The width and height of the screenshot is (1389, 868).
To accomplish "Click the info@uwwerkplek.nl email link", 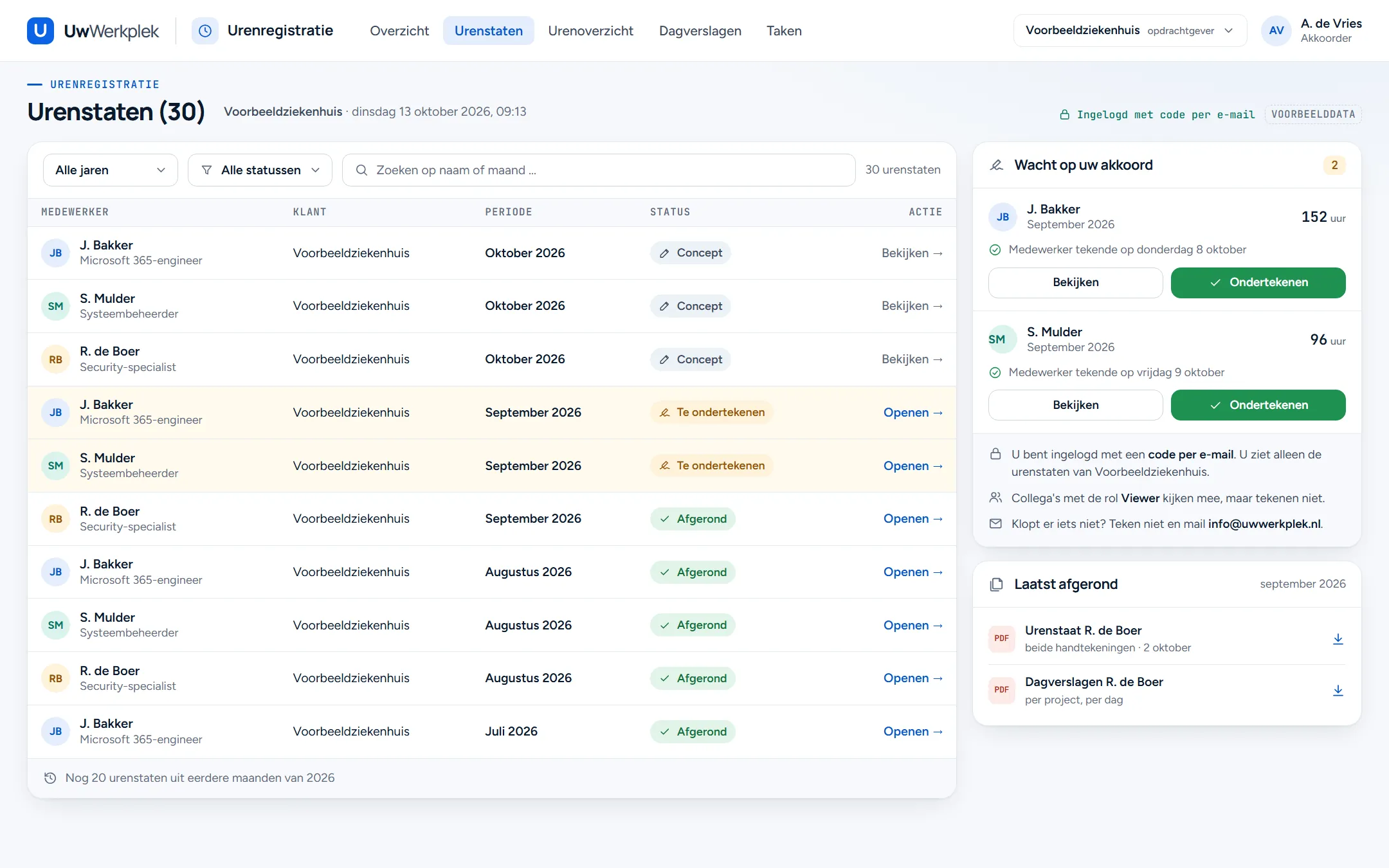I will (1264, 524).
